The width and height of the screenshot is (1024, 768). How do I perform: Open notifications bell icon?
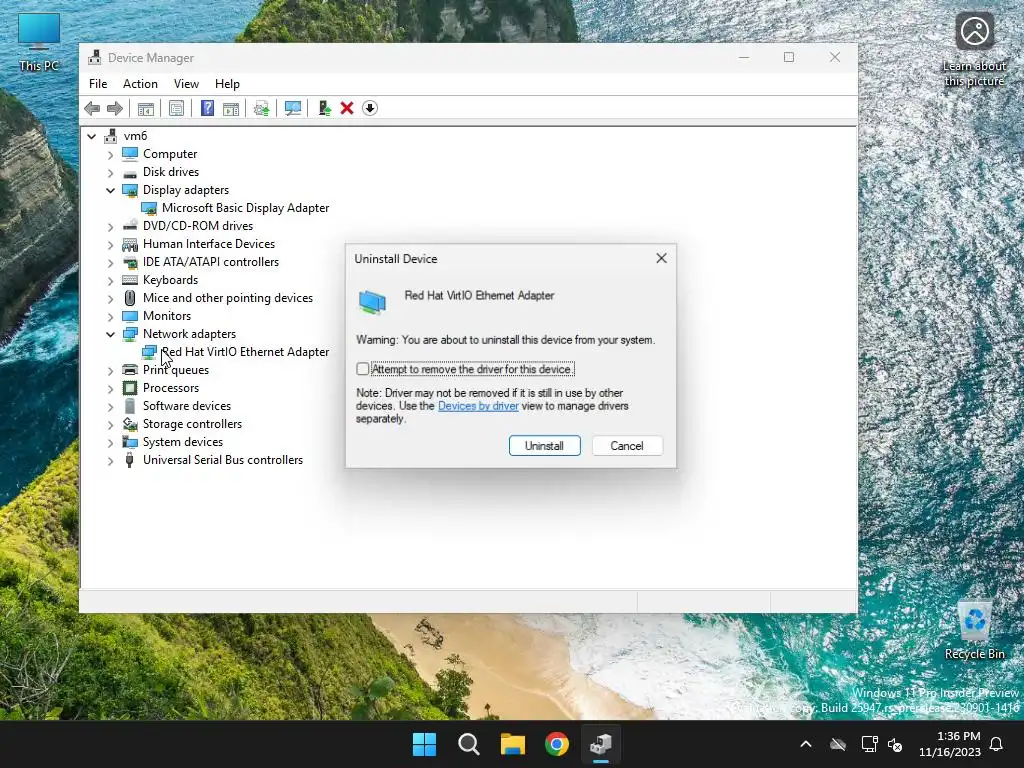(x=996, y=744)
